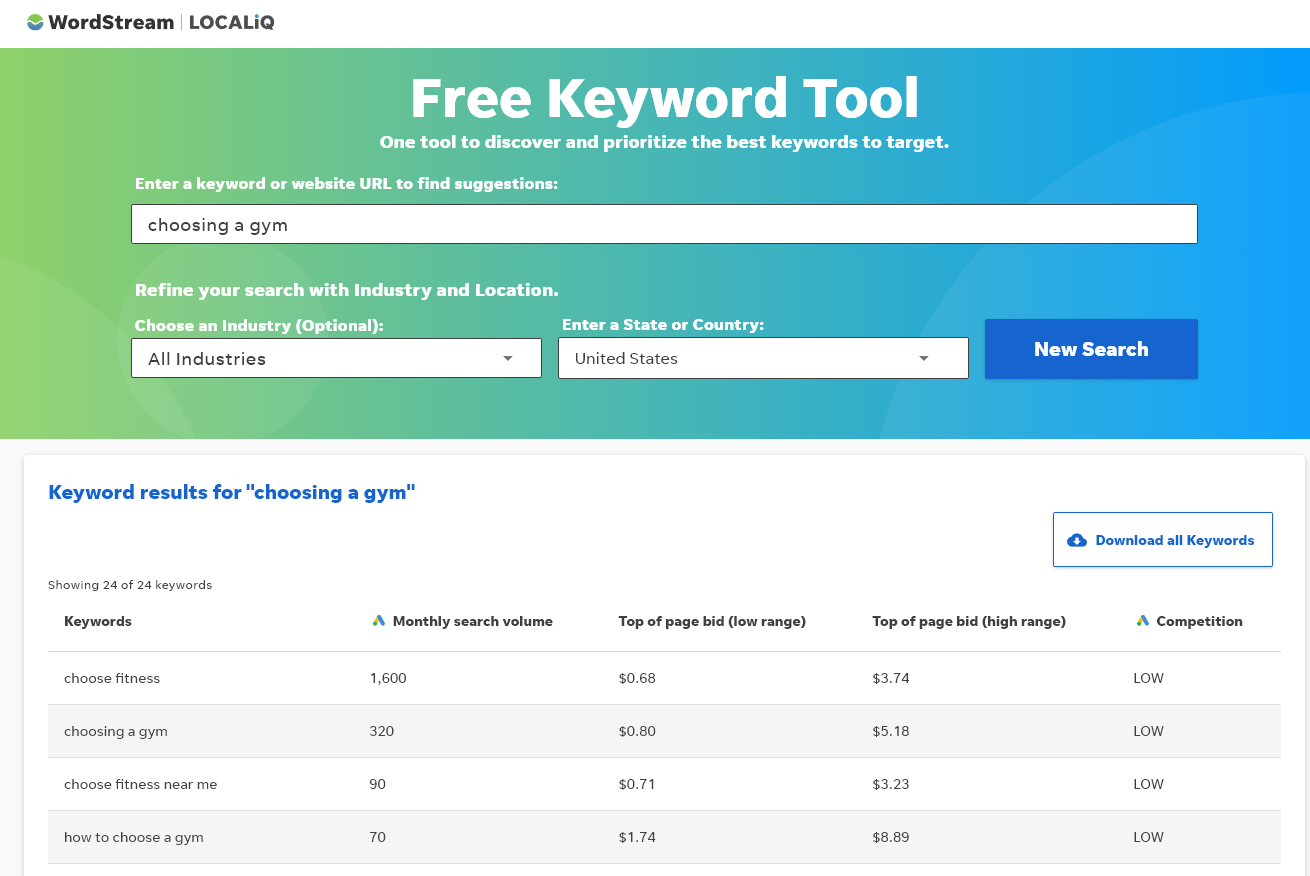Screen dimensions: 1310x876
Task: Select the 'how to choose a gym' keyword
Action: [x=133, y=837]
